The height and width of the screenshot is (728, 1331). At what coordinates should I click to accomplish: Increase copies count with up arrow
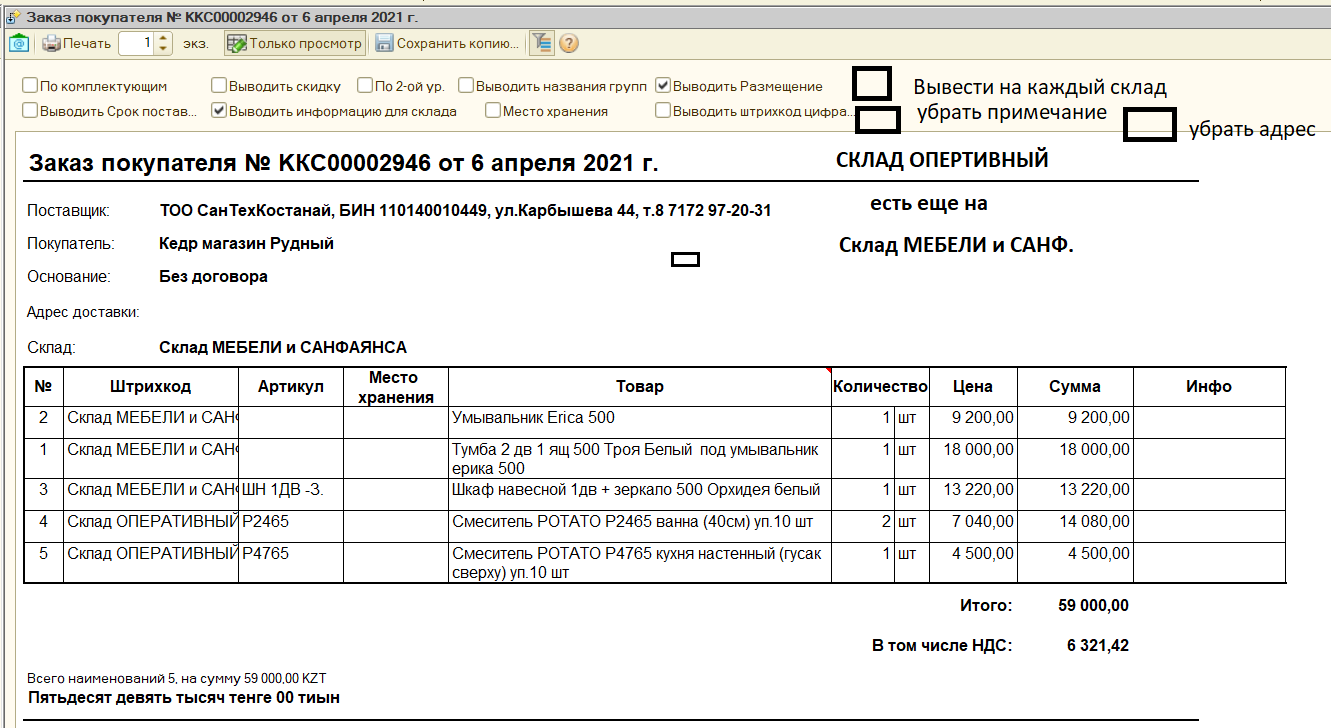(x=164, y=38)
